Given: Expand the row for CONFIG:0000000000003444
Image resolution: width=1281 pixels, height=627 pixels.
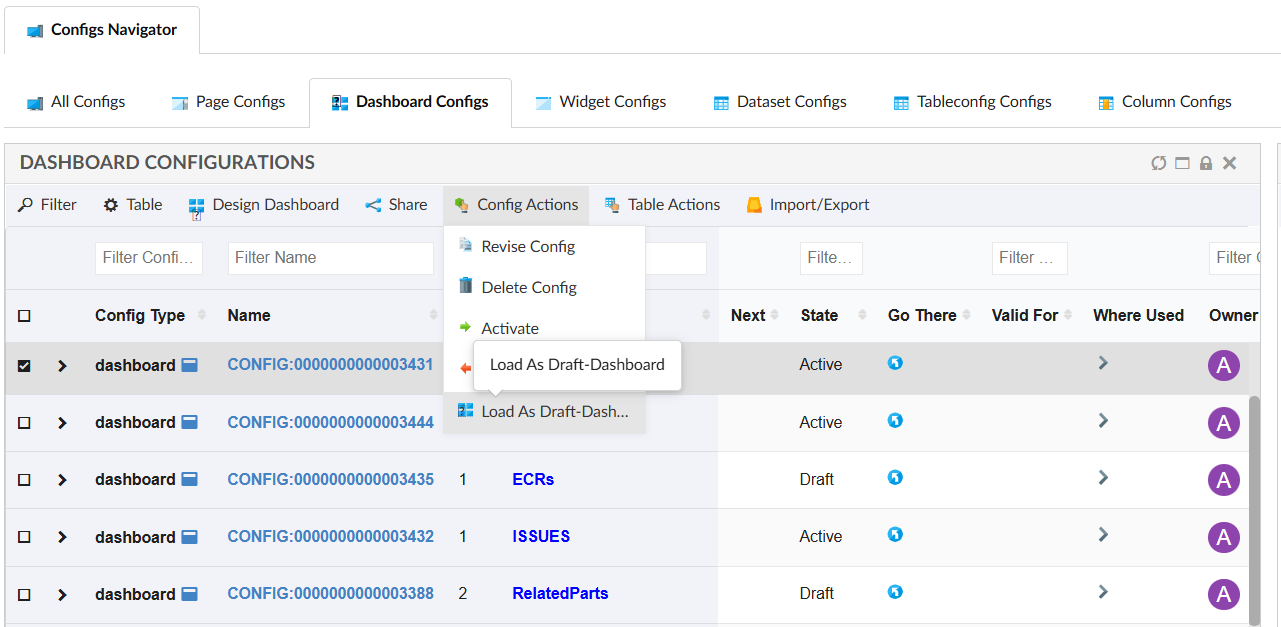Looking at the screenshot, I should click(x=62, y=423).
